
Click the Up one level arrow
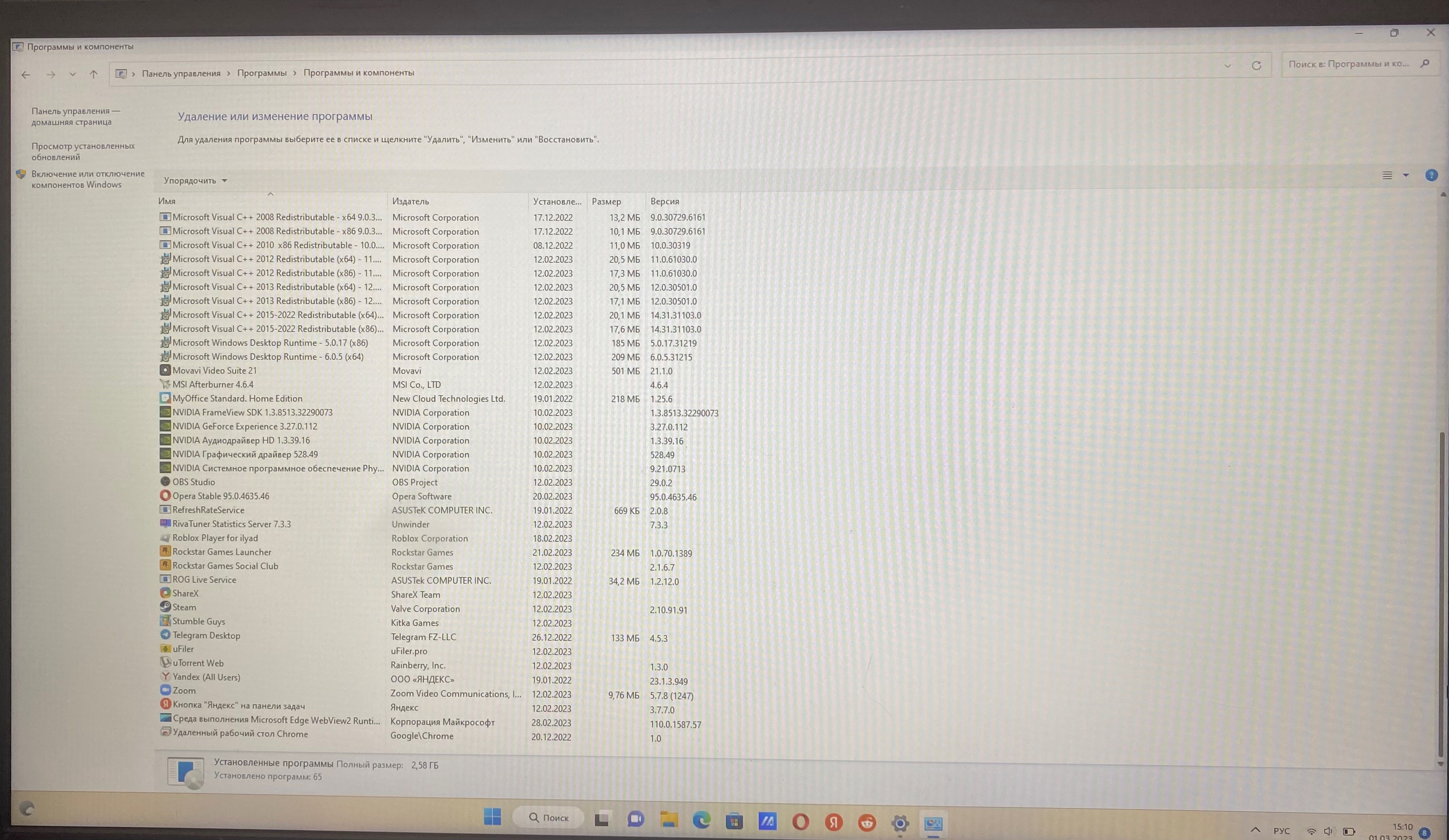point(94,74)
